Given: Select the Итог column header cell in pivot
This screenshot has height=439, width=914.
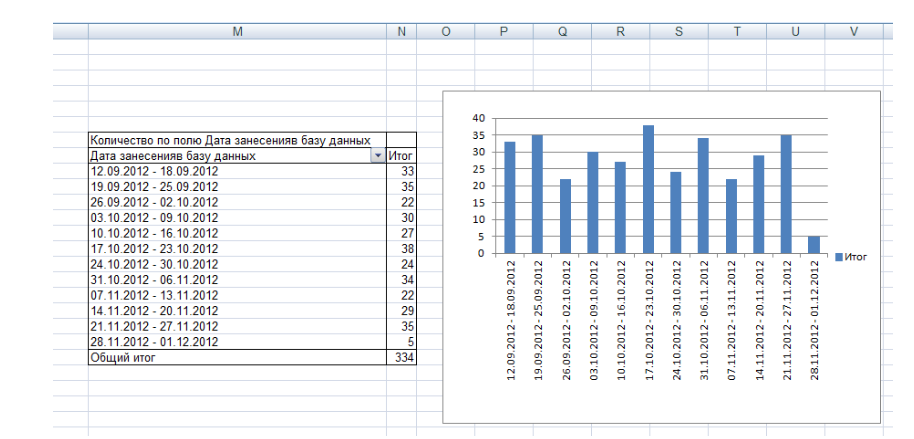Looking at the screenshot, I should coord(401,156).
